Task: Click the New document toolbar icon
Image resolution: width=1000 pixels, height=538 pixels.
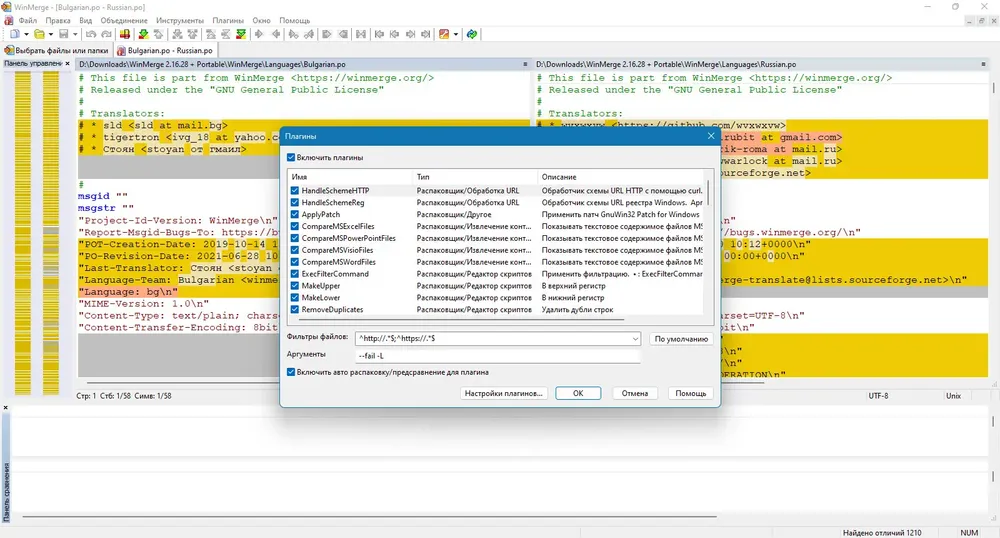Action: (x=14, y=34)
